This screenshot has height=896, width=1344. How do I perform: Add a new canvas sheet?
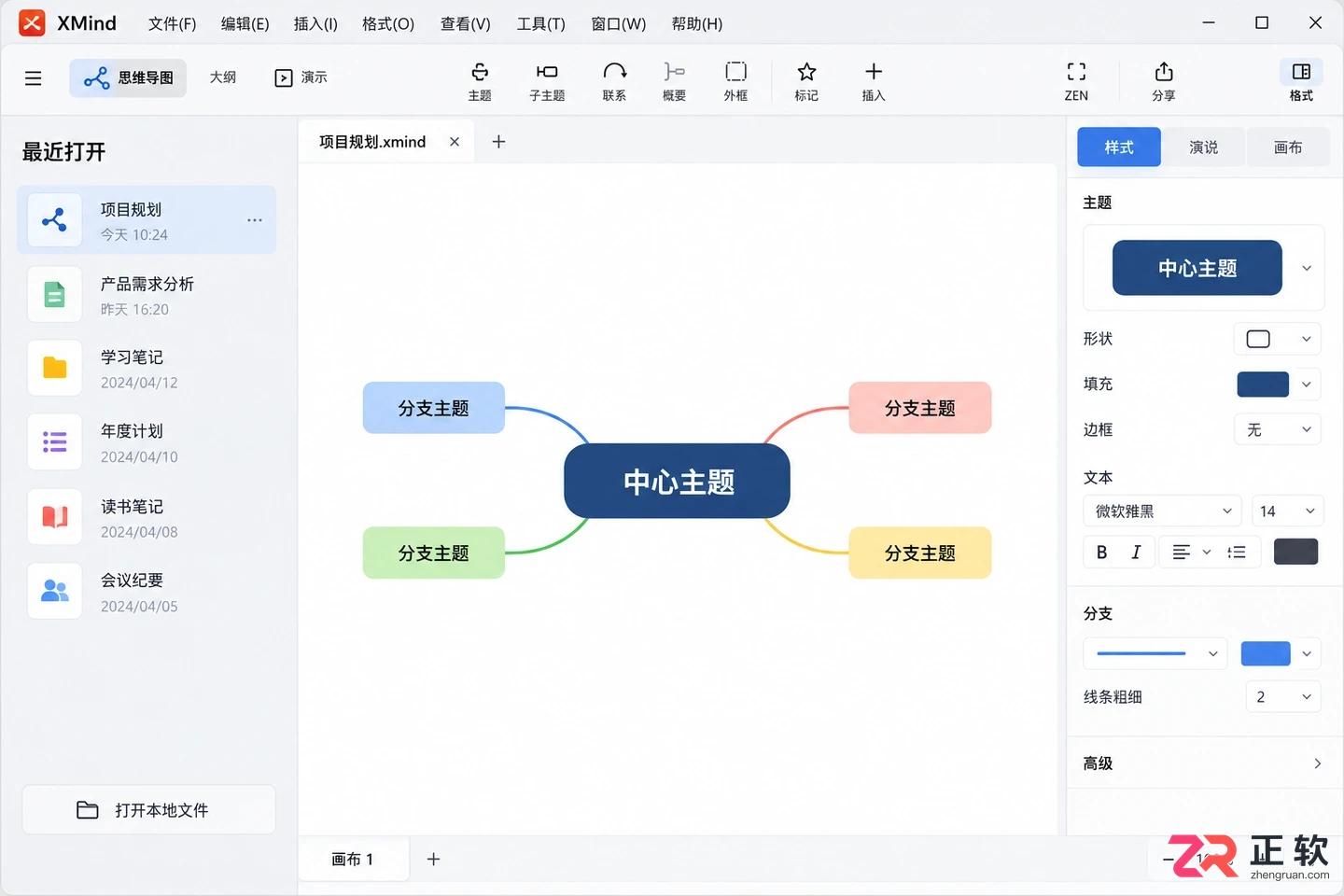[433, 859]
